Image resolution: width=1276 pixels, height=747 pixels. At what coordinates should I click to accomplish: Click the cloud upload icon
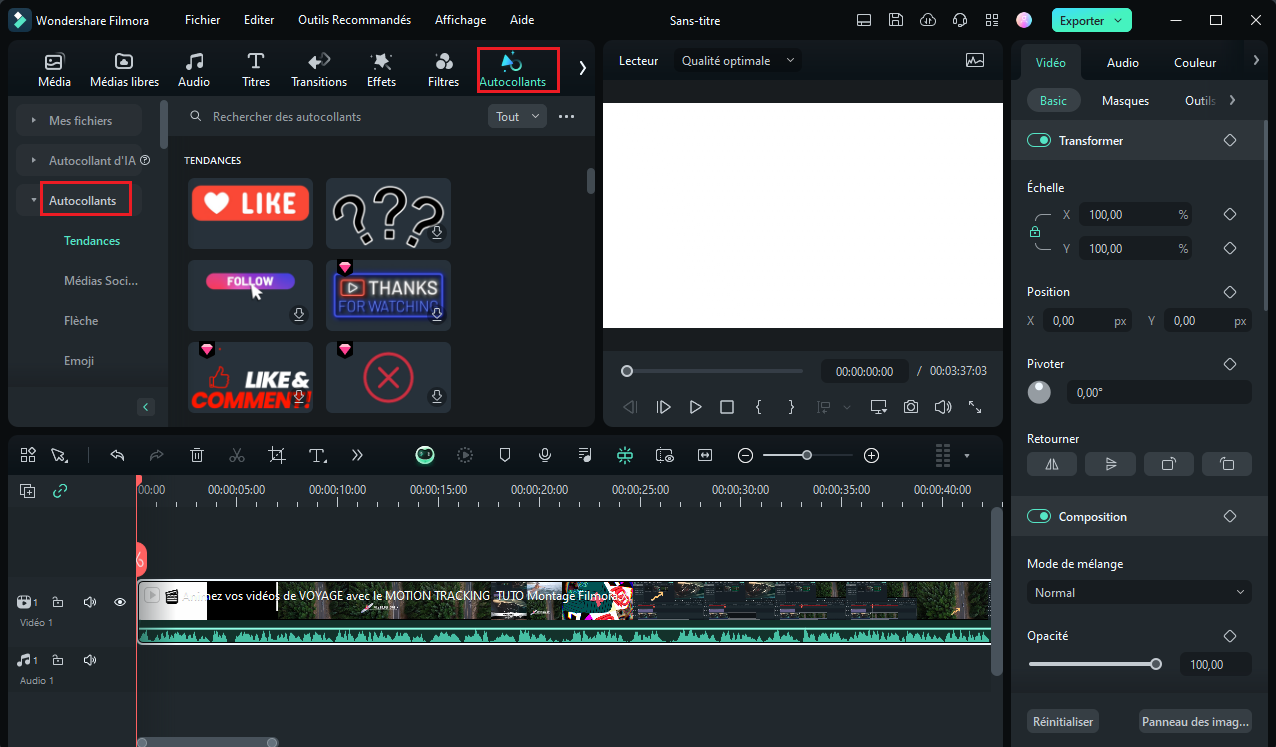click(928, 20)
